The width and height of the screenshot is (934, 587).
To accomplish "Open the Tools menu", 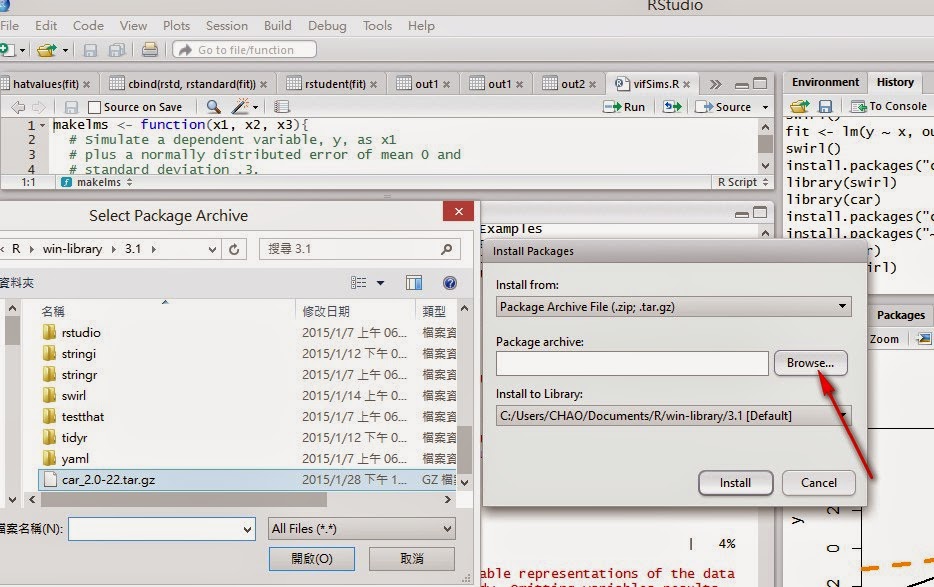I will [x=378, y=26].
